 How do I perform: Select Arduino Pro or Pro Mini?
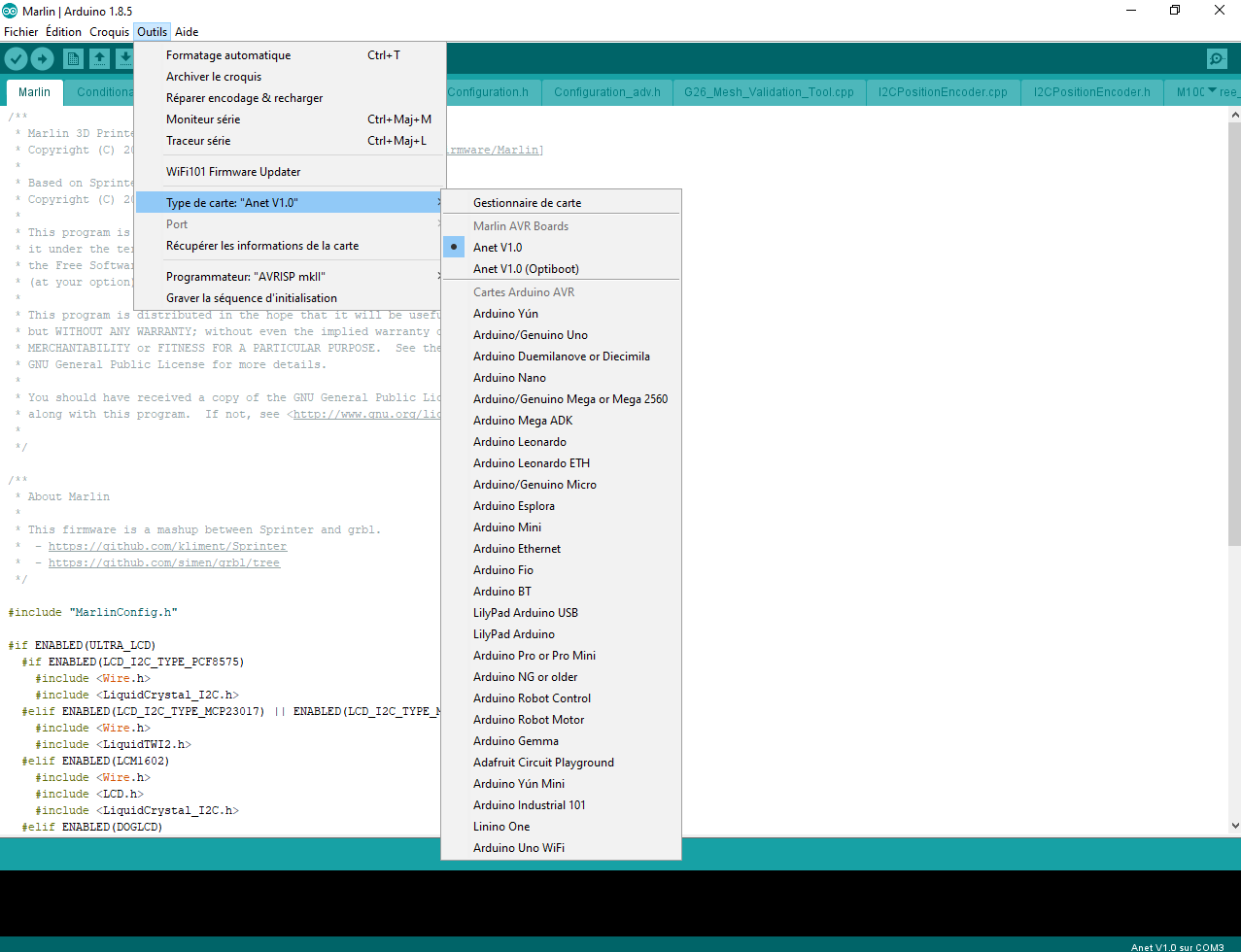(561, 656)
